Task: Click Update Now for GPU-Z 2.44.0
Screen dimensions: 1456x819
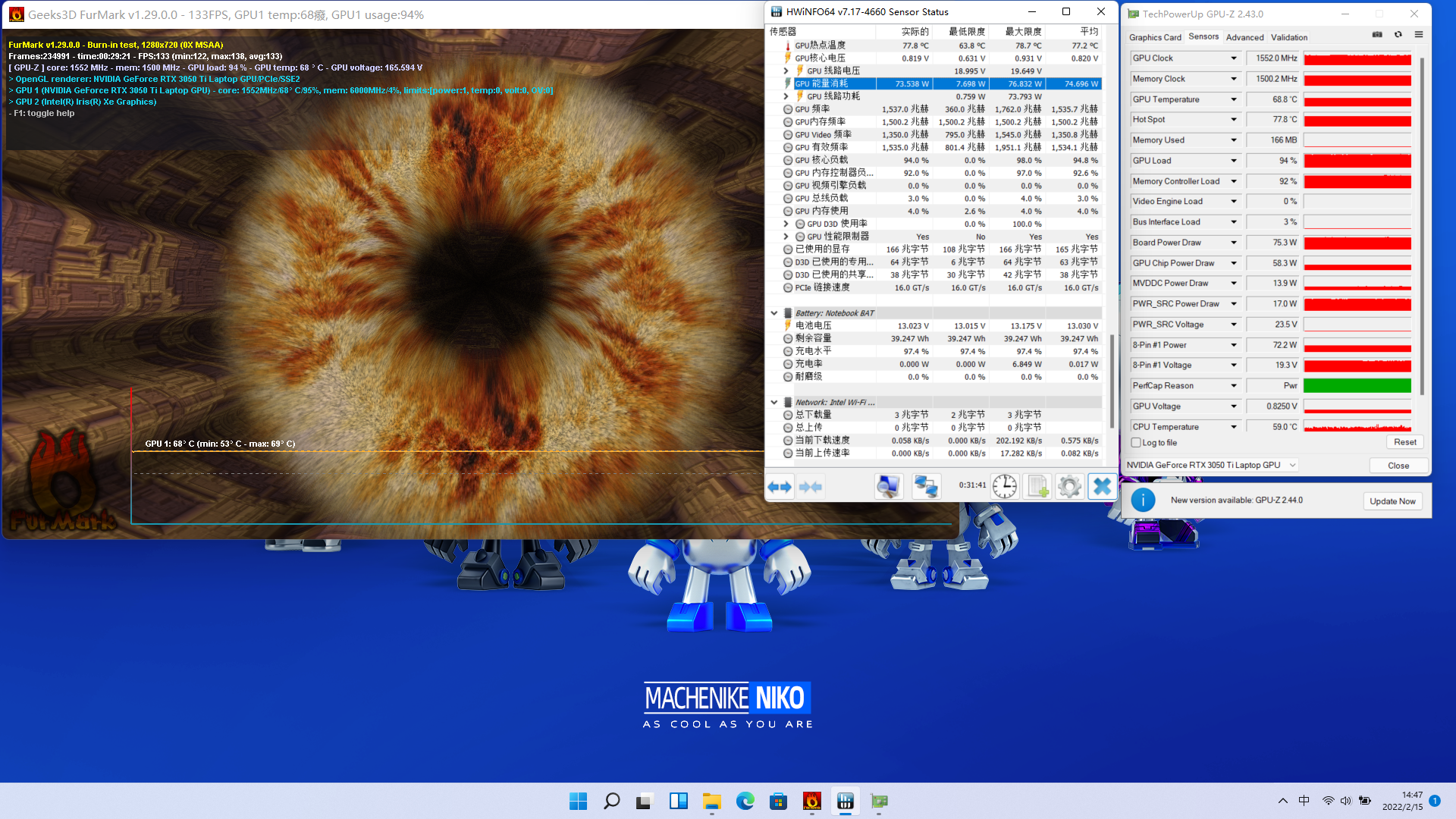Action: [1392, 500]
